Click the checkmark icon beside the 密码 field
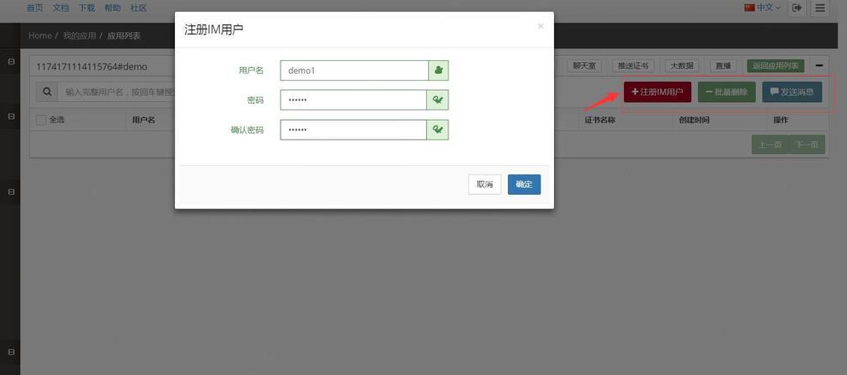 point(438,100)
